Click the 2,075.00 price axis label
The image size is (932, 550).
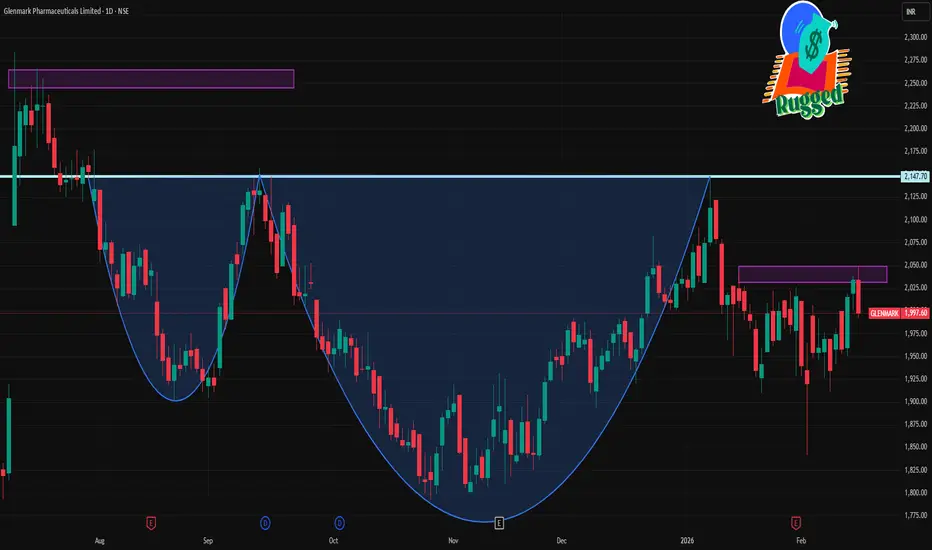[x=915, y=243]
